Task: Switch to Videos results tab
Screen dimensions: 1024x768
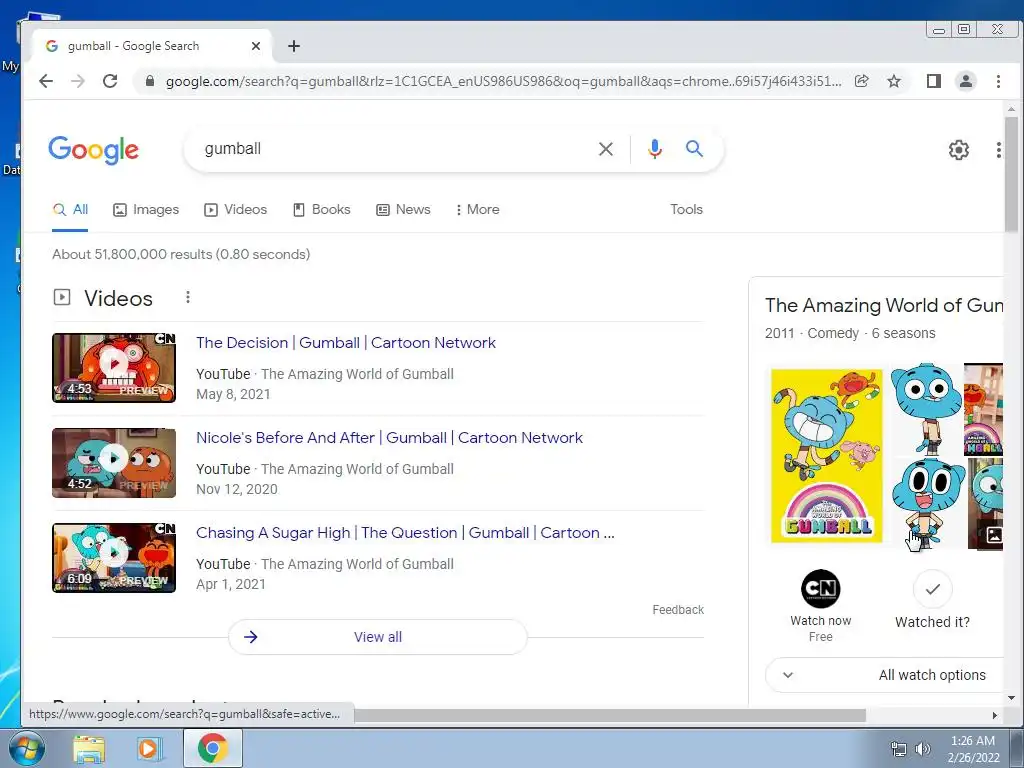Action: click(235, 210)
